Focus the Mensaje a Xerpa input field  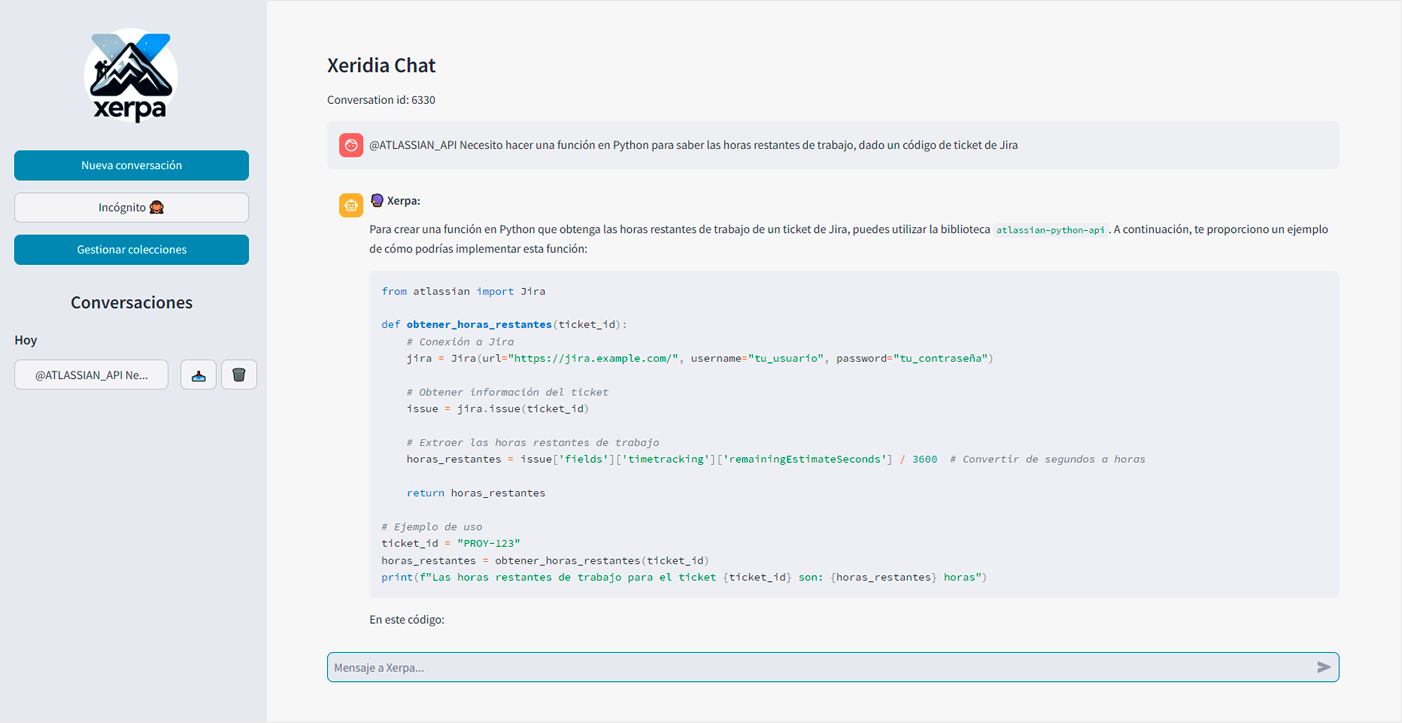[833, 667]
